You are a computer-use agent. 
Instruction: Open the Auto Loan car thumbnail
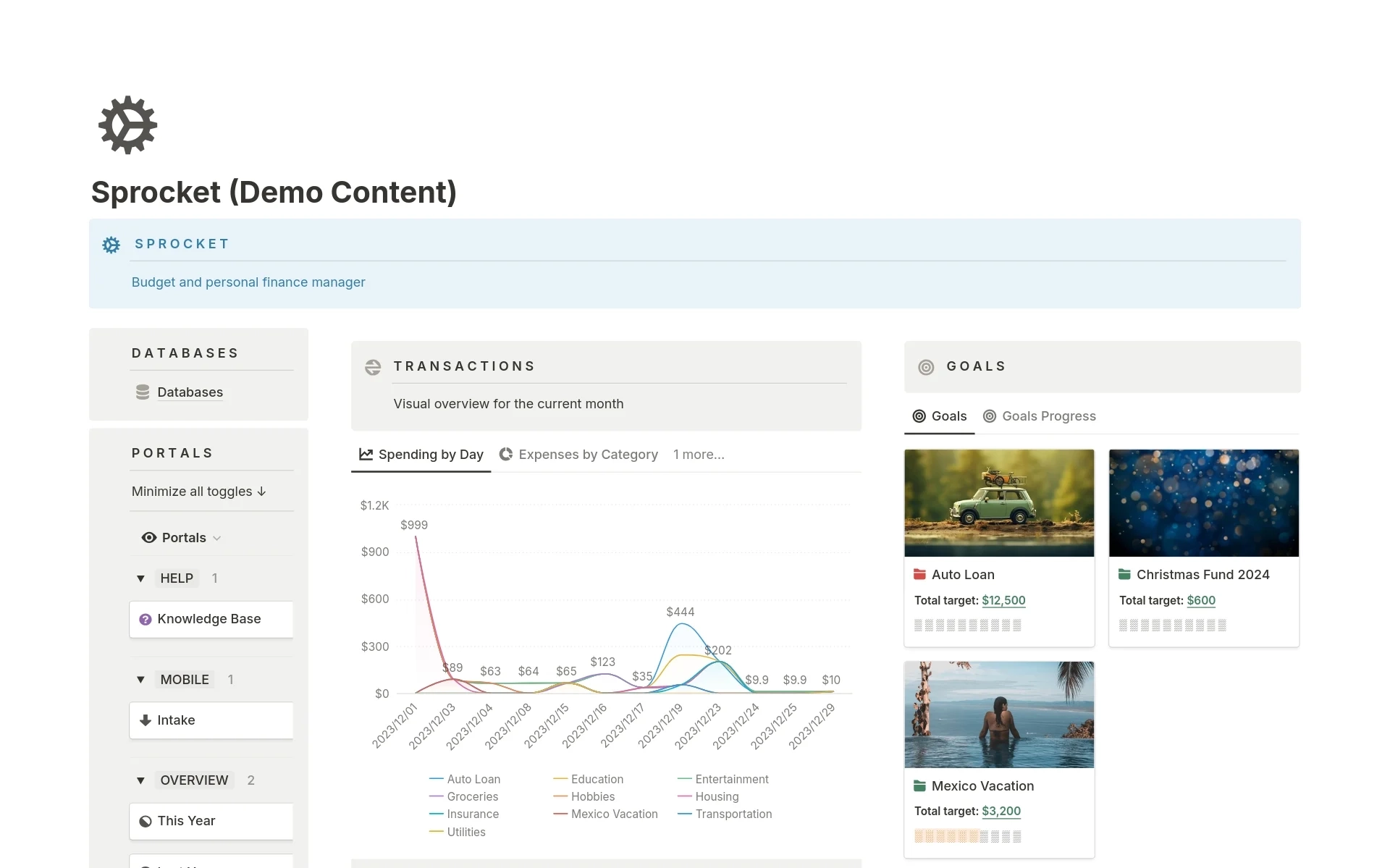(x=999, y=503)
